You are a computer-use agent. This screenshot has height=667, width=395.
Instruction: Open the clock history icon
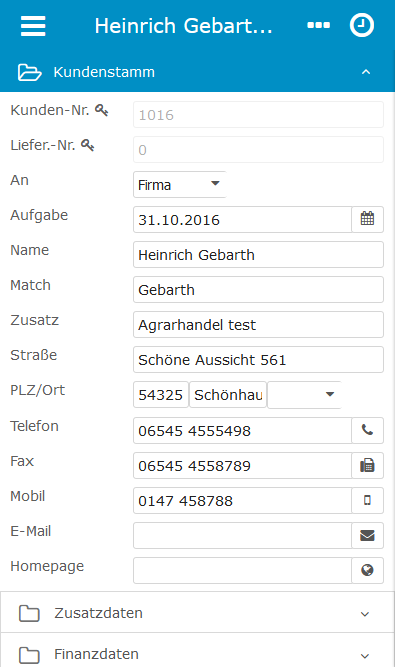pos(362,25)
